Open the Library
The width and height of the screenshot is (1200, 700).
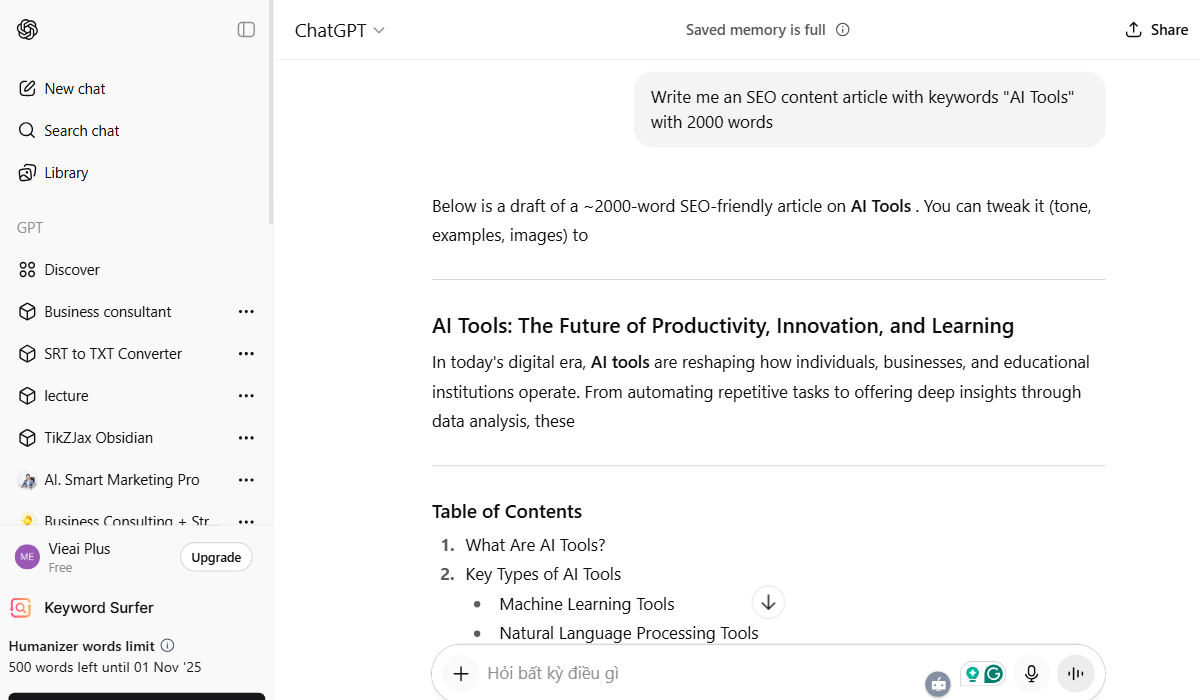click(x=66, y=173)
